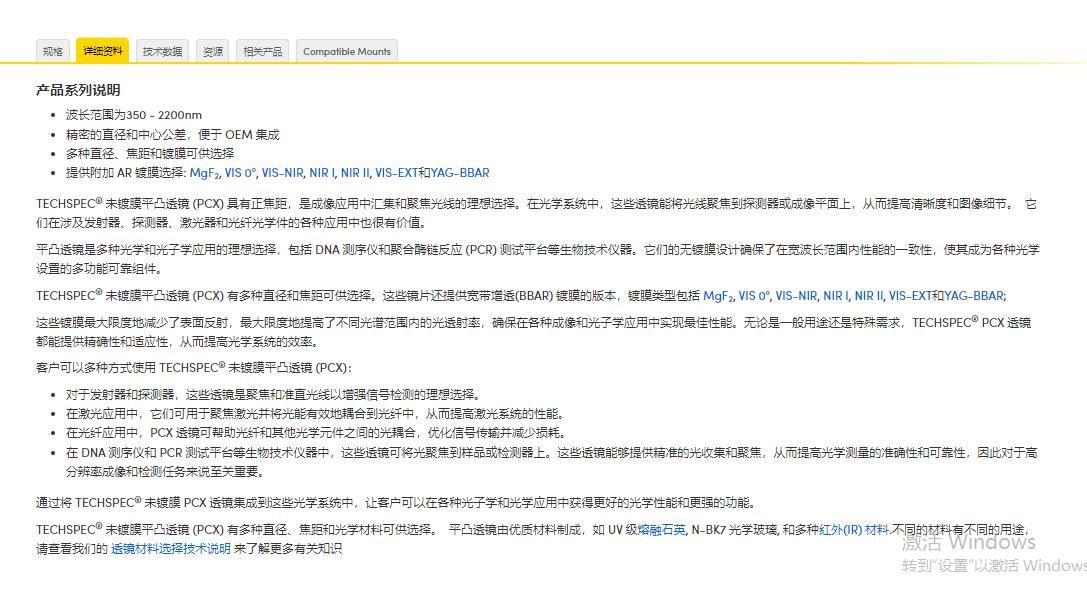The width and height of the screenshot is (1087, 593).
Task: Open the Compatible Mounts tab
Action: point(346,51)
